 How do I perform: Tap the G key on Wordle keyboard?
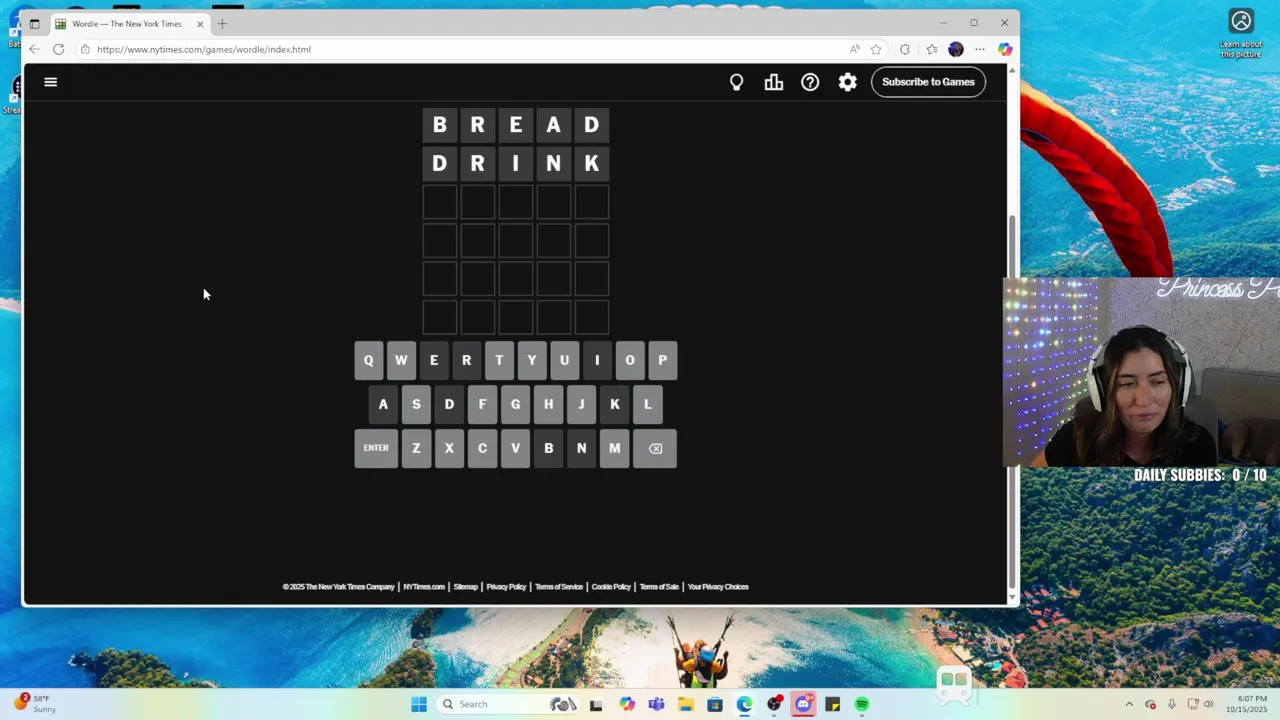coord(515,404)
